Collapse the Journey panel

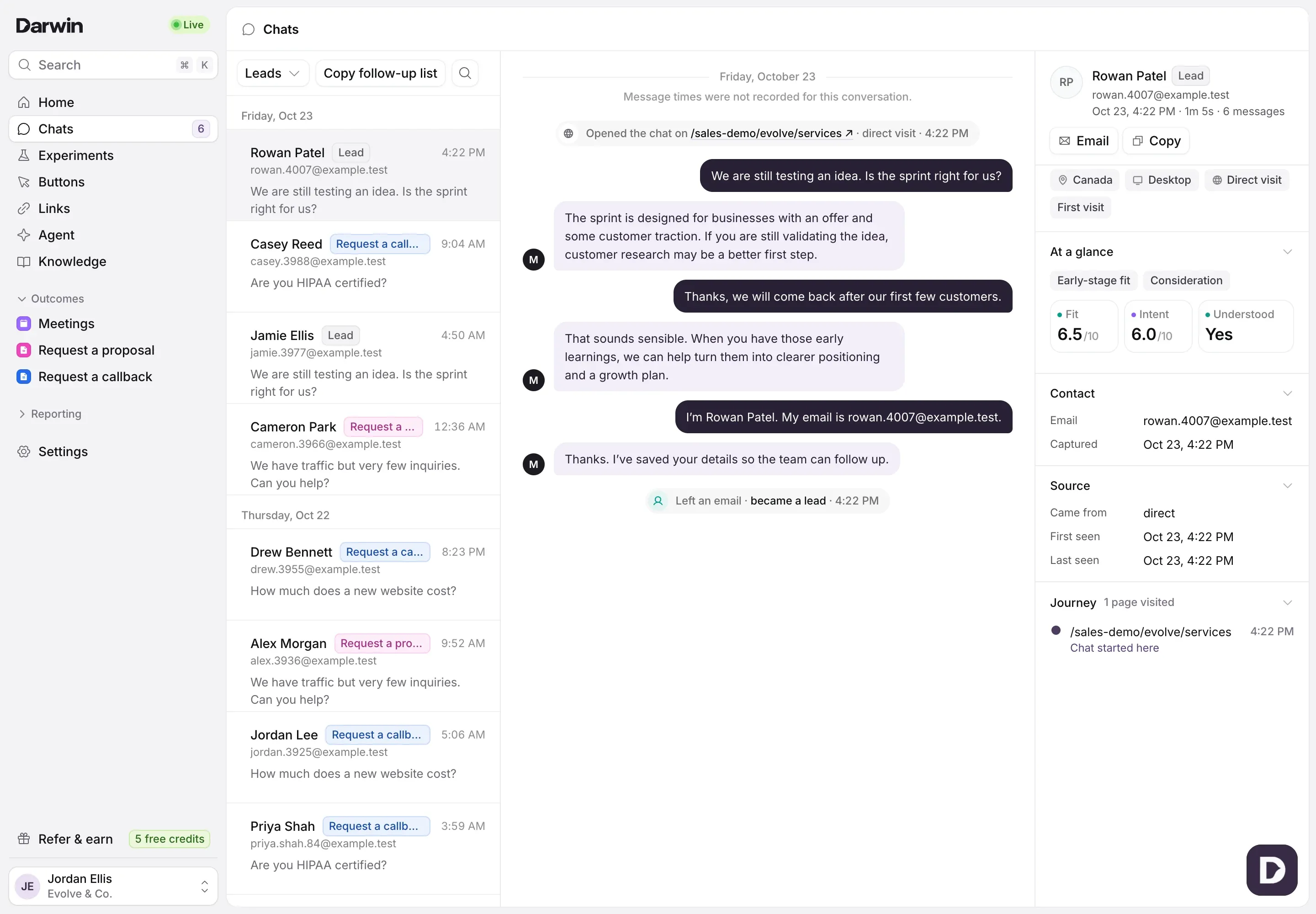click(1287, 602)
